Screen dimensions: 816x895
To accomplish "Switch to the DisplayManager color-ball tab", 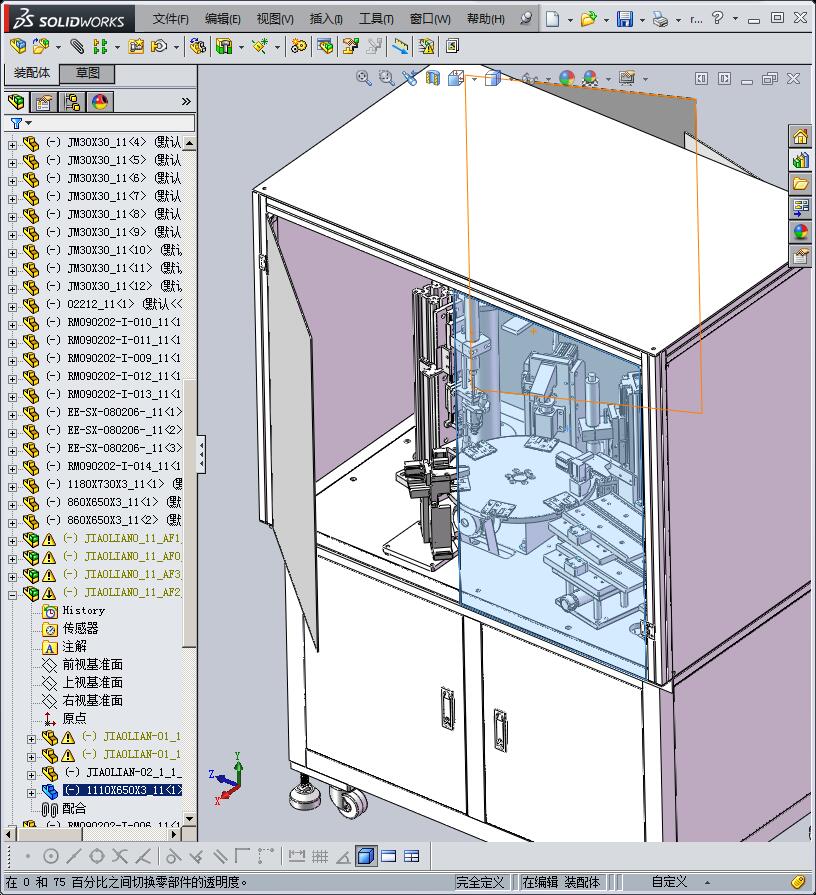I will (x=100, y=102).
